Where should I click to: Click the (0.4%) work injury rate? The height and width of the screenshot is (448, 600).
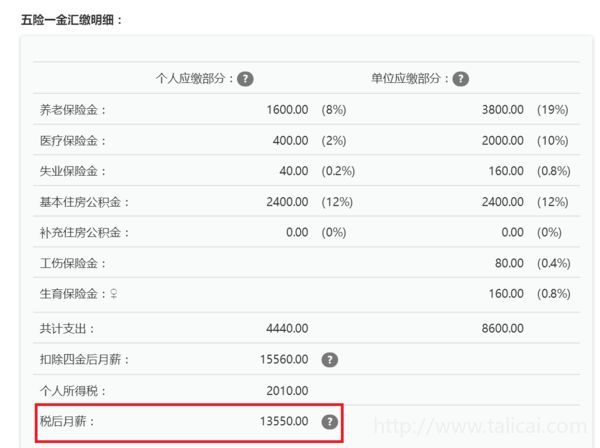[x=554, y=263]
